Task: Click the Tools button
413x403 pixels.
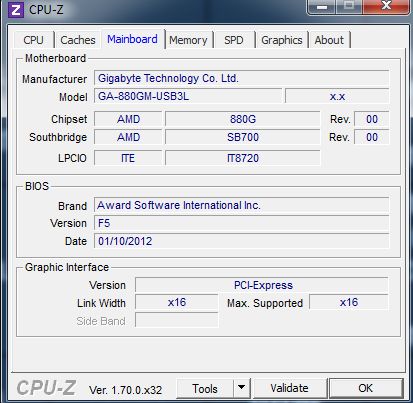Action: click(x=205, y=388)
